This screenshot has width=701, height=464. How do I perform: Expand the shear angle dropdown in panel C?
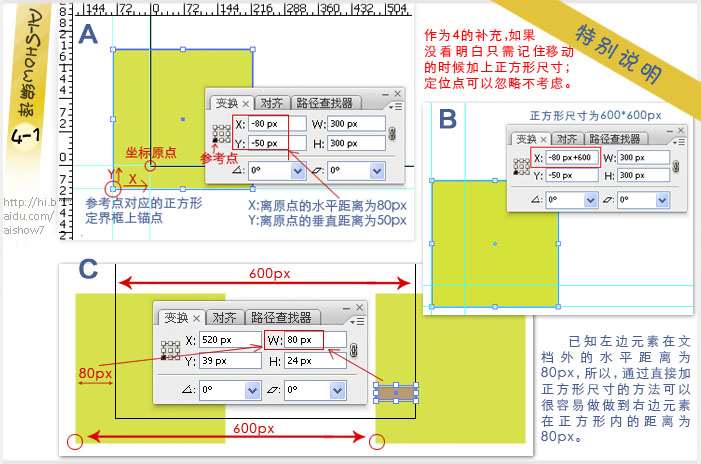(x=337, y=390)
